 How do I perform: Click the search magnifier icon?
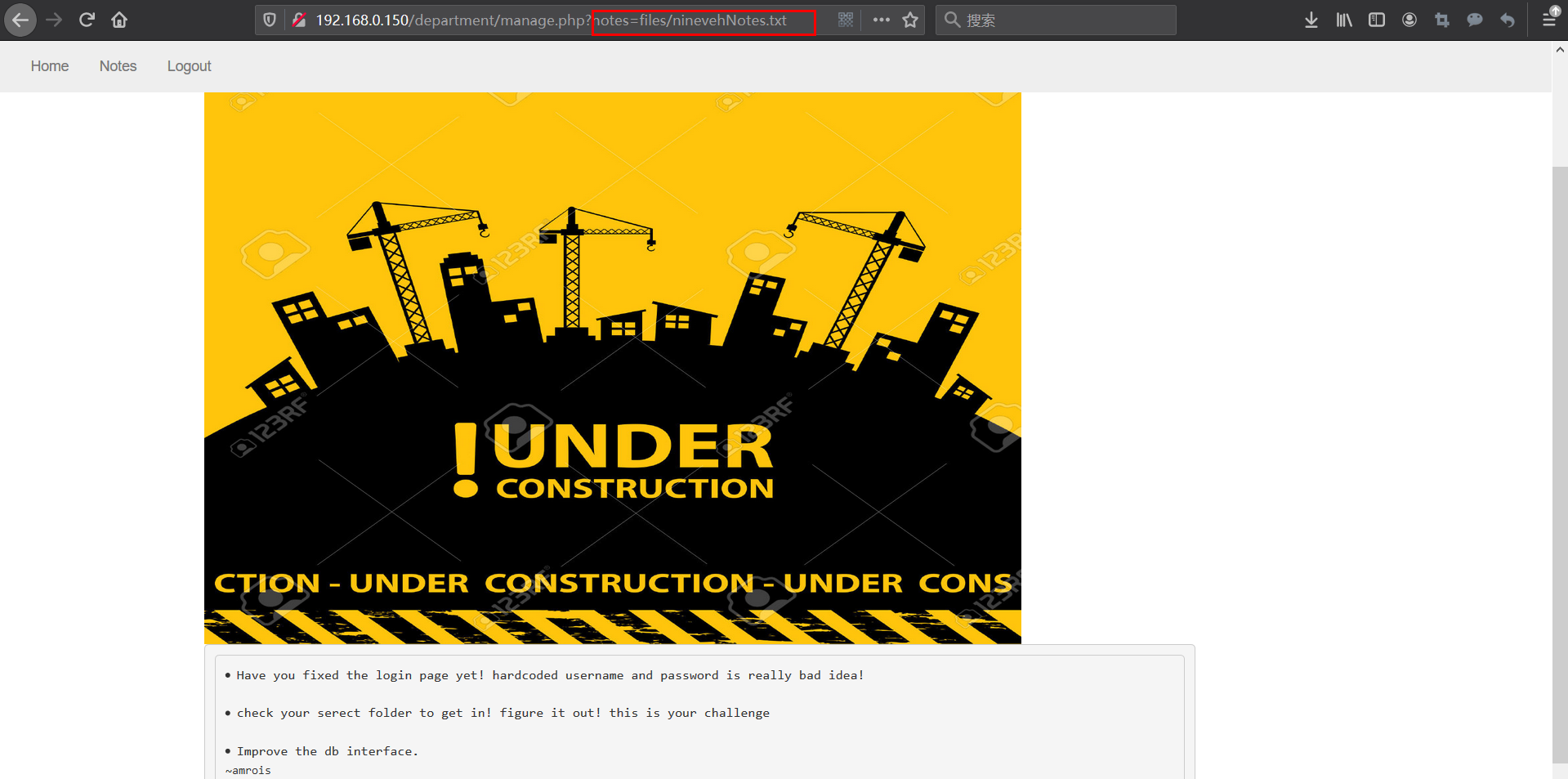point(952,20)
